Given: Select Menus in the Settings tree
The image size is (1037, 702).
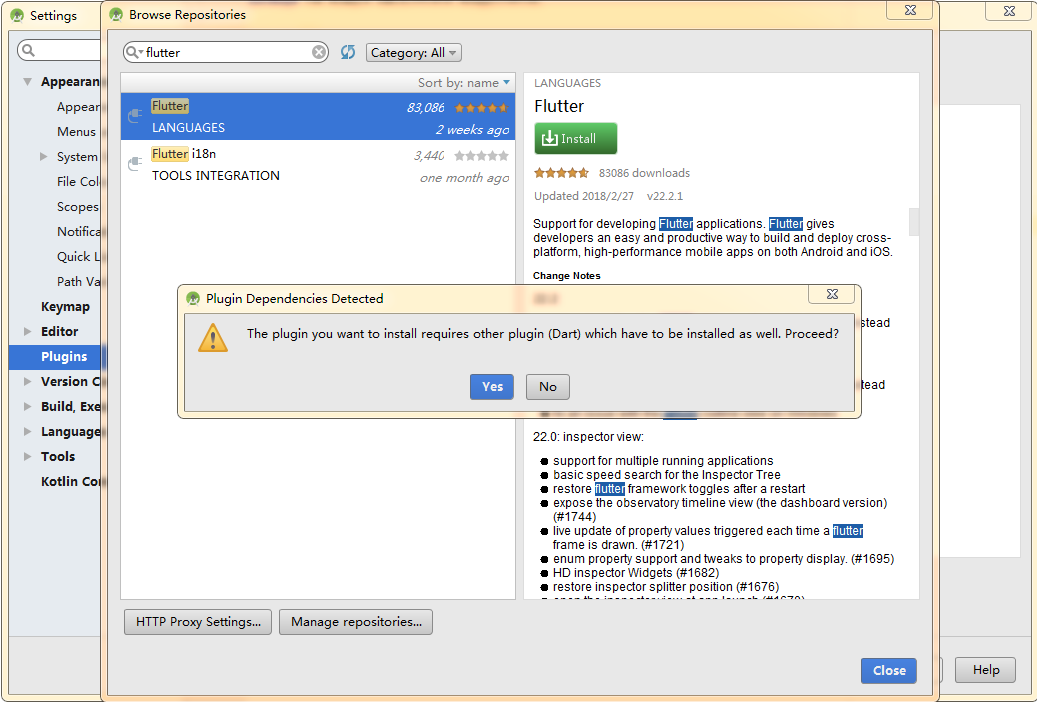Looking at the screenshot, I should pos(76,132).
